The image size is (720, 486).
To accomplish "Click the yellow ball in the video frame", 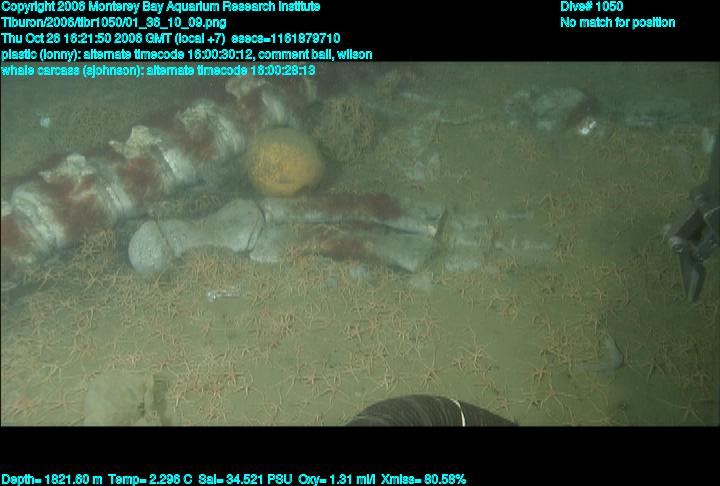I will [x=284, y=161].
